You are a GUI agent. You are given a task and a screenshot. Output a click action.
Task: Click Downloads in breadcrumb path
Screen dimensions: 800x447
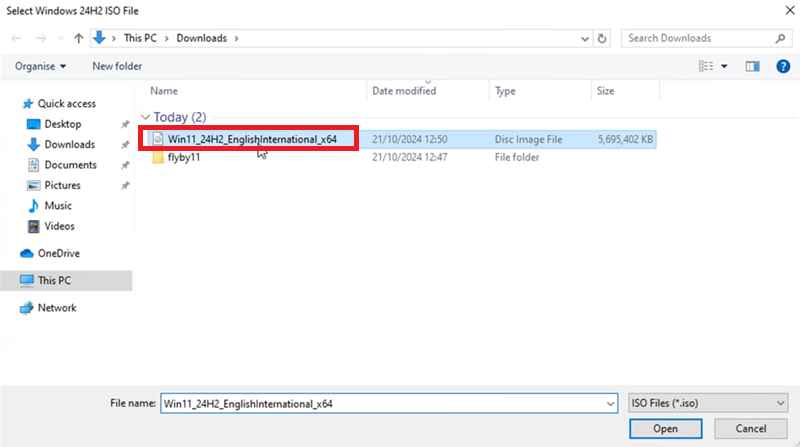pos(202,38)
